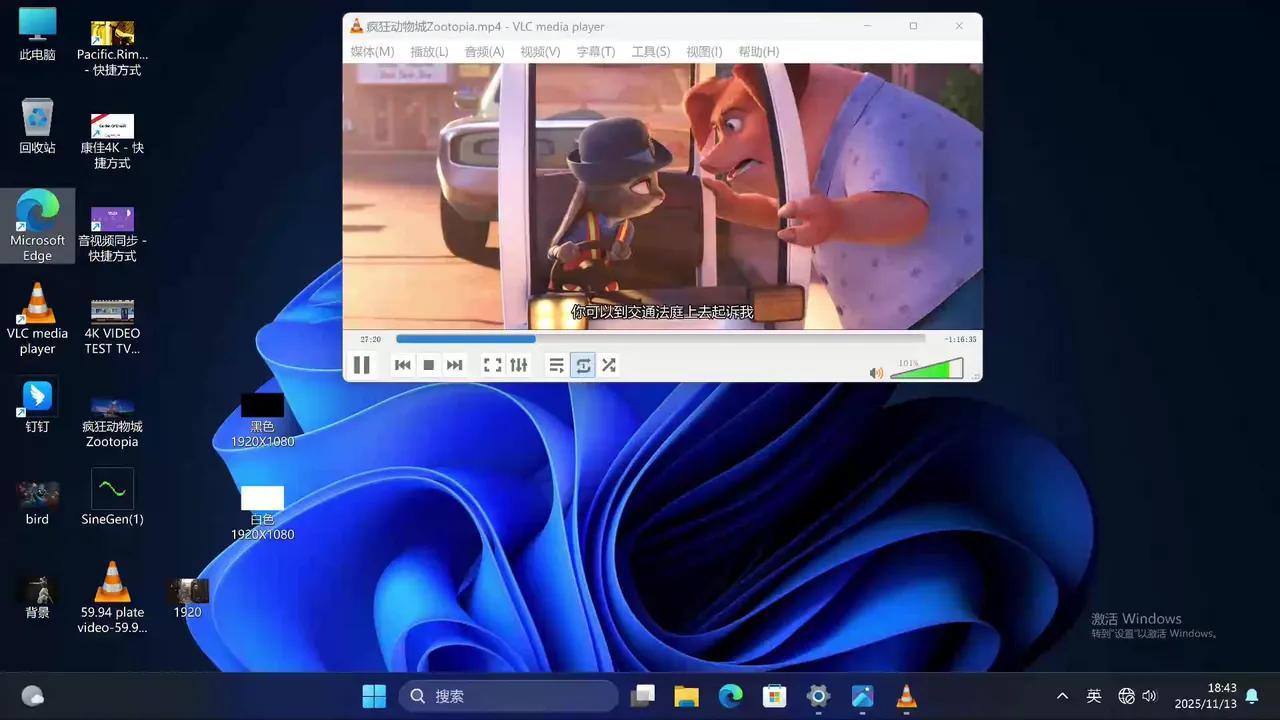This screenshot has width=1280, height=720.
Task: Switch input language 英 indicator
Action: [x=1094, y=696]
